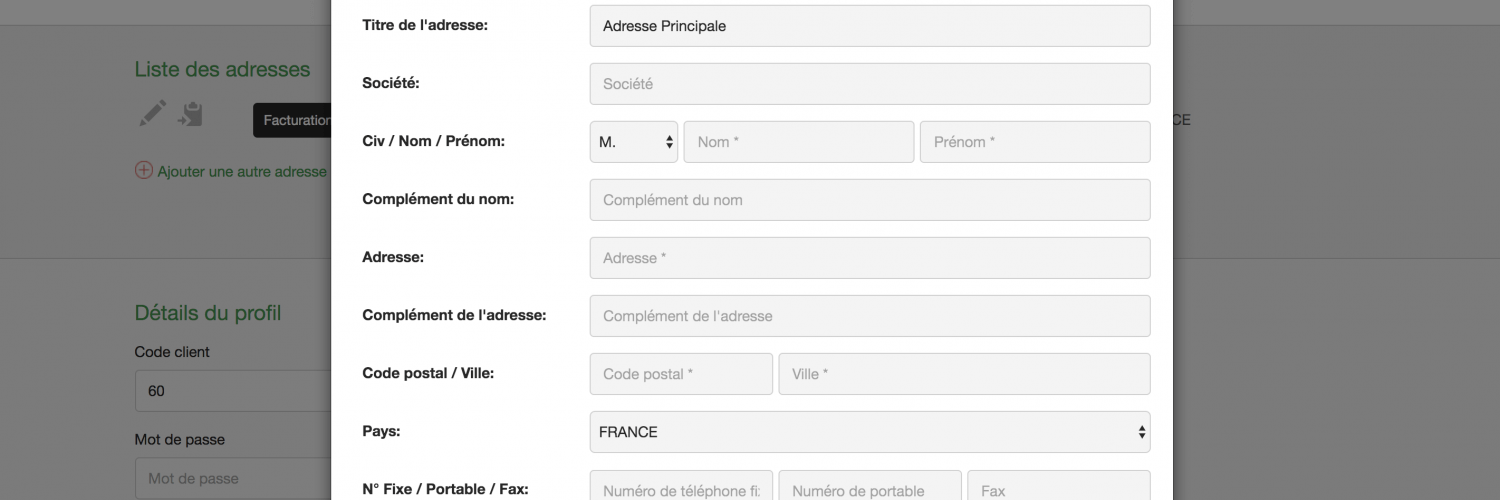Focus the Numéro de portable field
Viewport: 1500px width, 500px height.
click(869, 489)
